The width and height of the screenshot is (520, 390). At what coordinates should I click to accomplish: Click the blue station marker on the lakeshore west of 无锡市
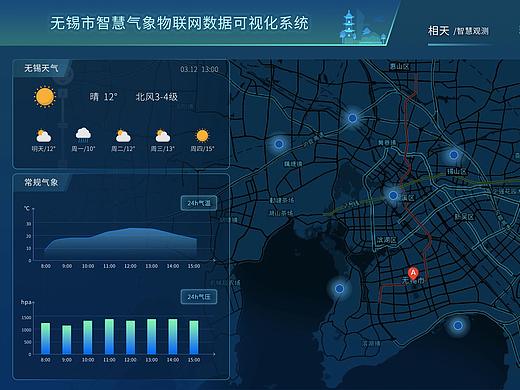(x=339, y=288)
